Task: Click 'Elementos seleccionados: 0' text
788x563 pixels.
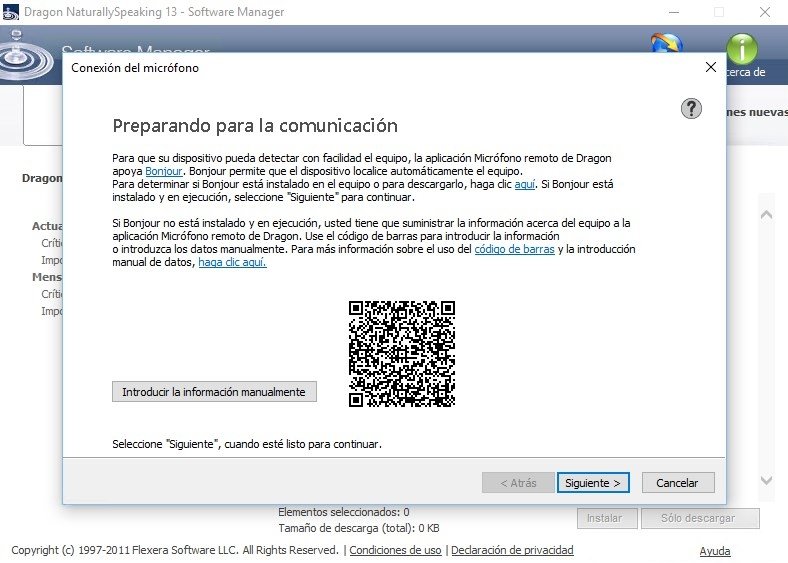Action: coord(344,512)
